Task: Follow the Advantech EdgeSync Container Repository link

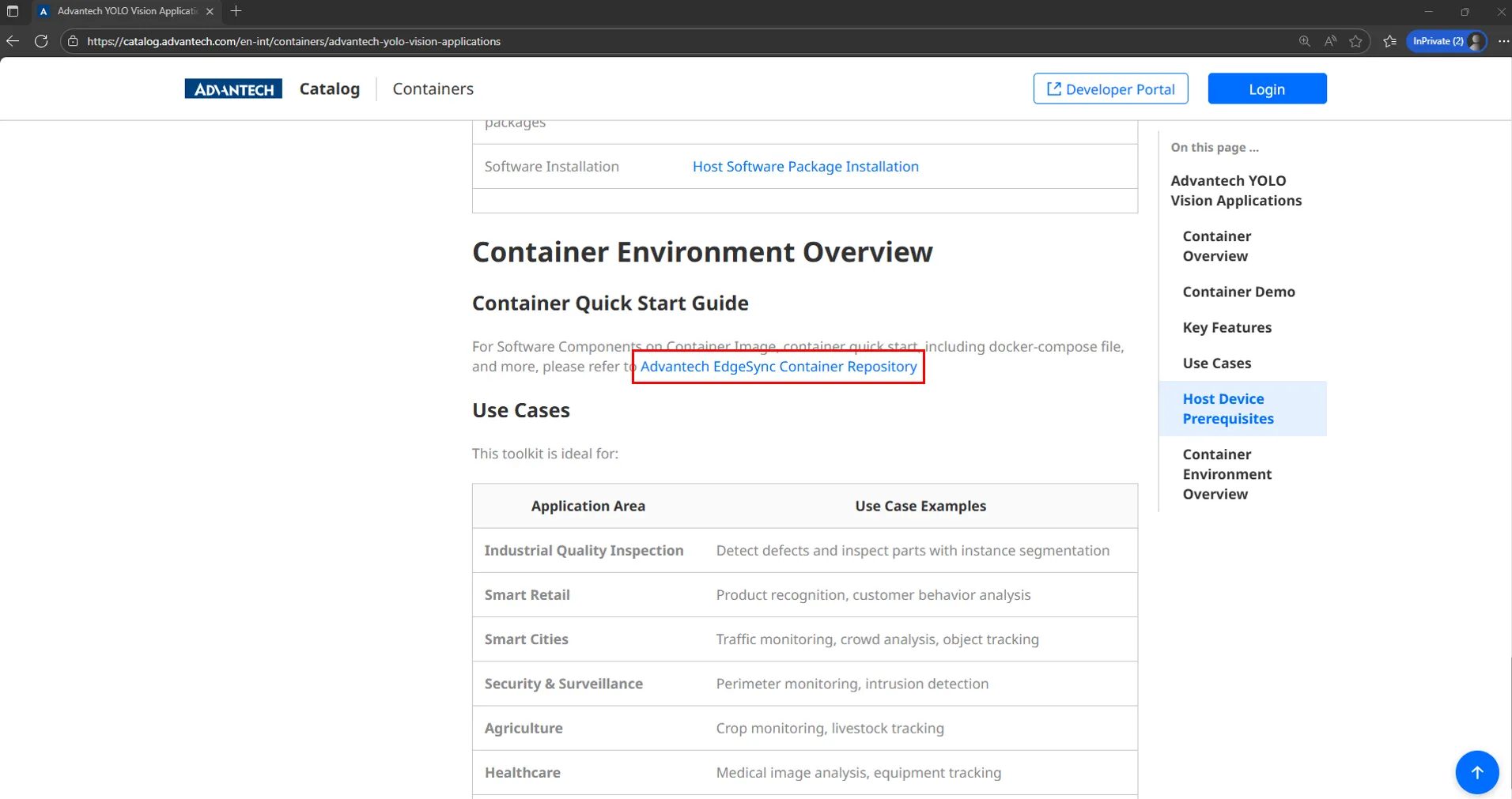Action: [779, 367]
